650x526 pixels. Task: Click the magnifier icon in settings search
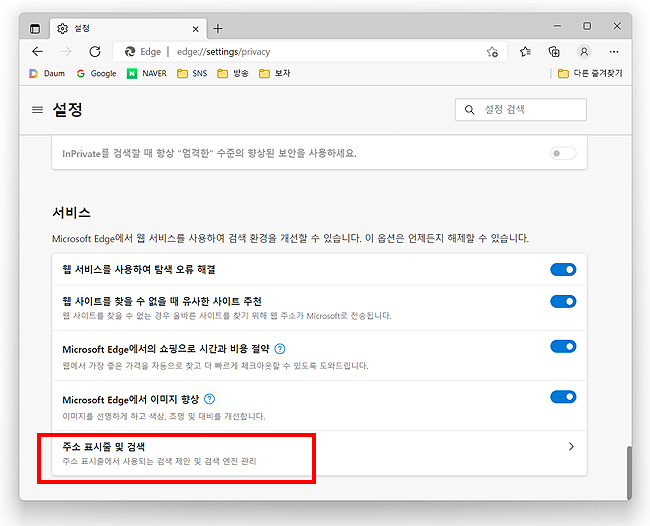point(469,110)
